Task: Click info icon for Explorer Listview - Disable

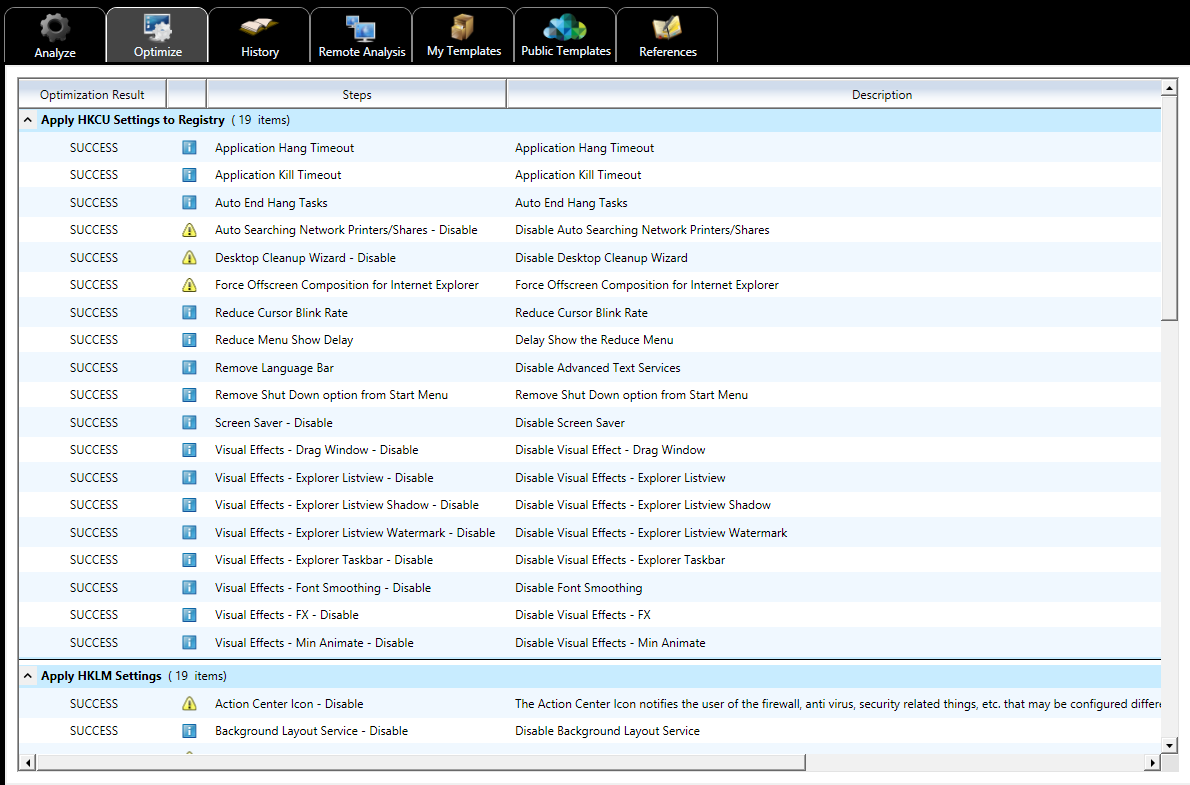Action: 189,478
